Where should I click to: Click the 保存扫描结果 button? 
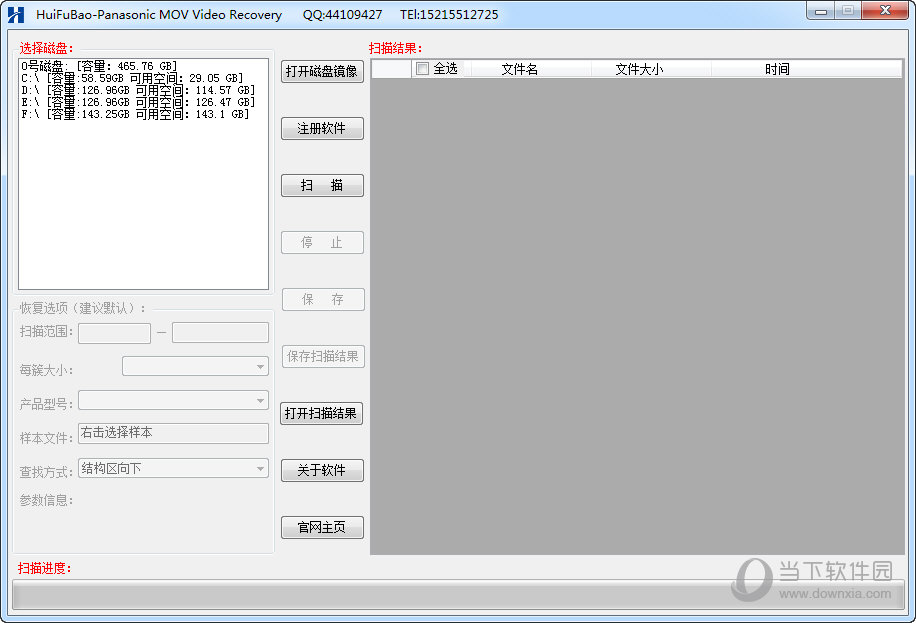pos(323,357)
